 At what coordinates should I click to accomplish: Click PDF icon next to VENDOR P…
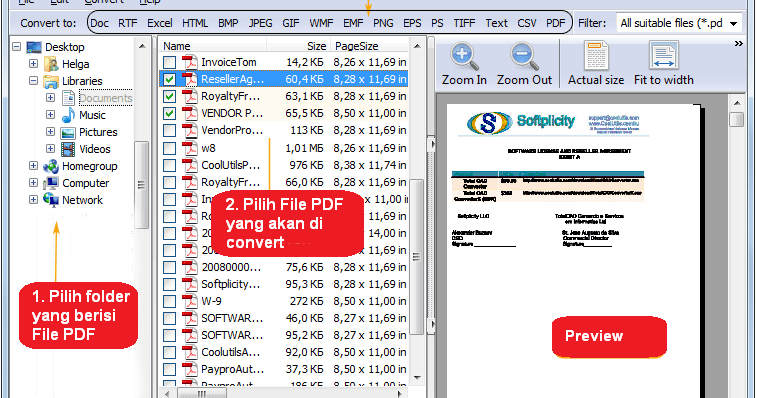(x=190, y=114)
